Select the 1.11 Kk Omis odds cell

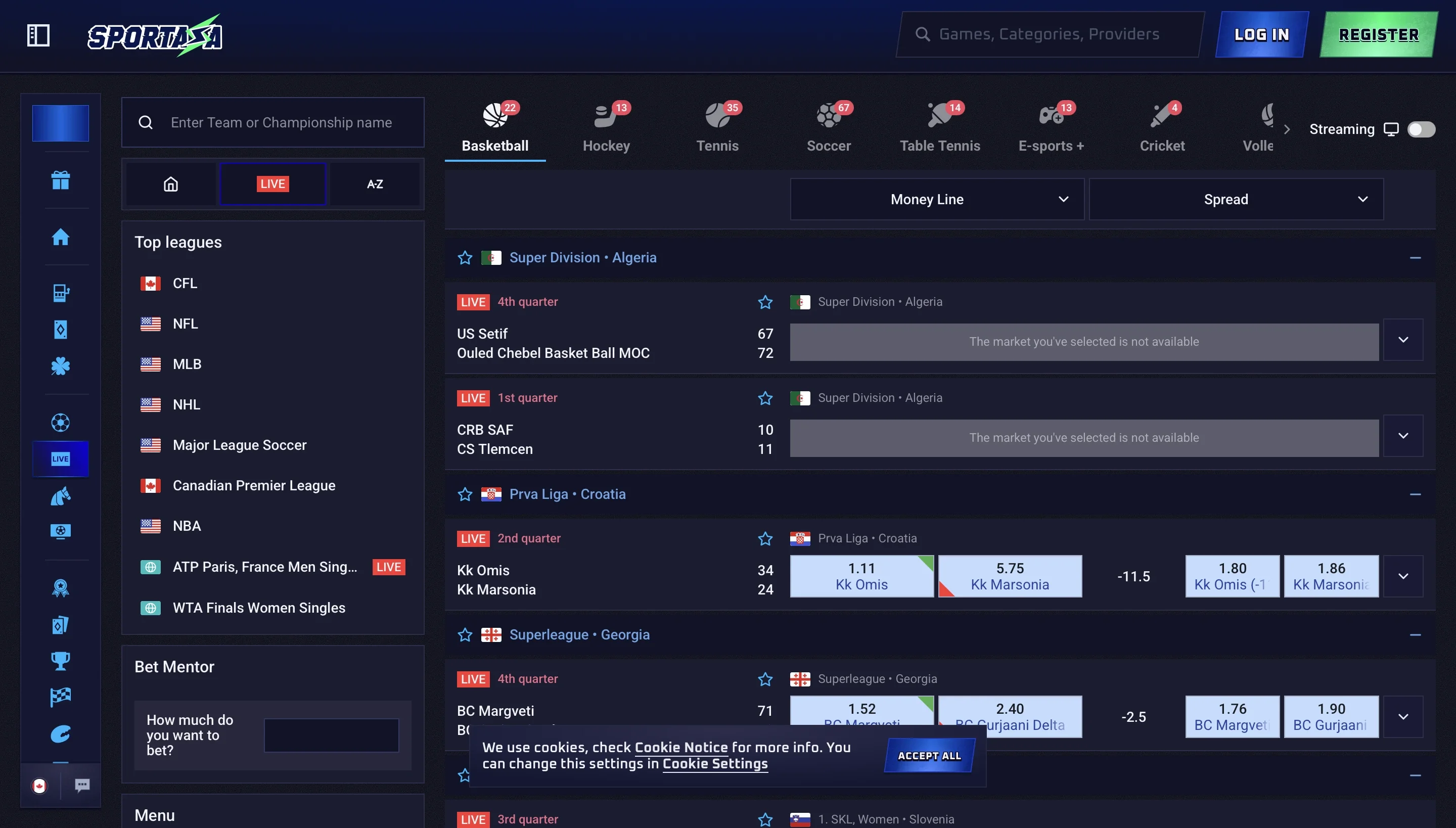(861, 575)
